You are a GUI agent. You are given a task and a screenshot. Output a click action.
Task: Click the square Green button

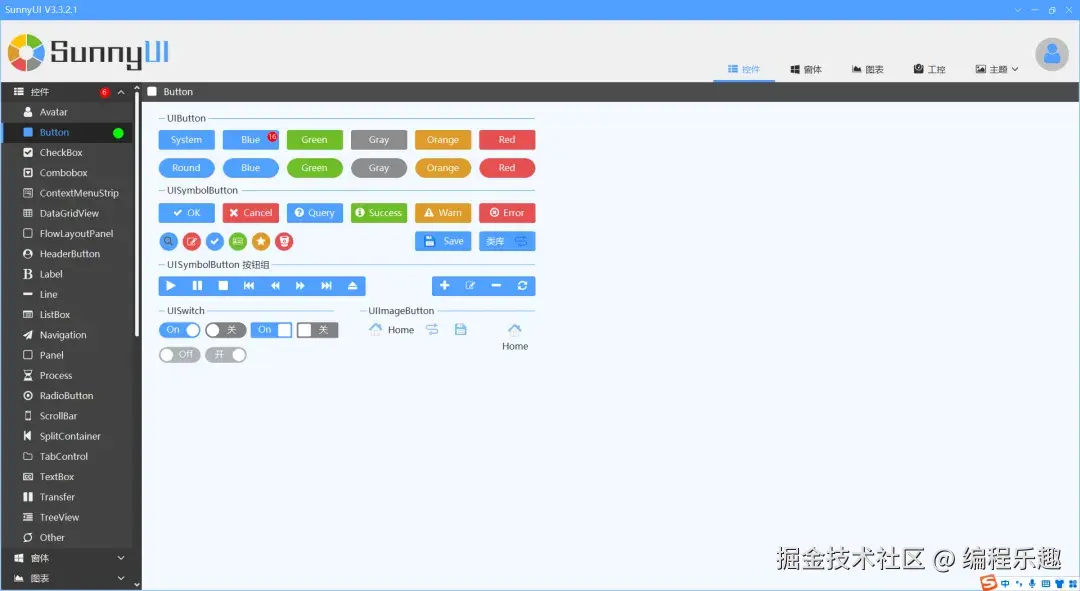tap(315, 140)
